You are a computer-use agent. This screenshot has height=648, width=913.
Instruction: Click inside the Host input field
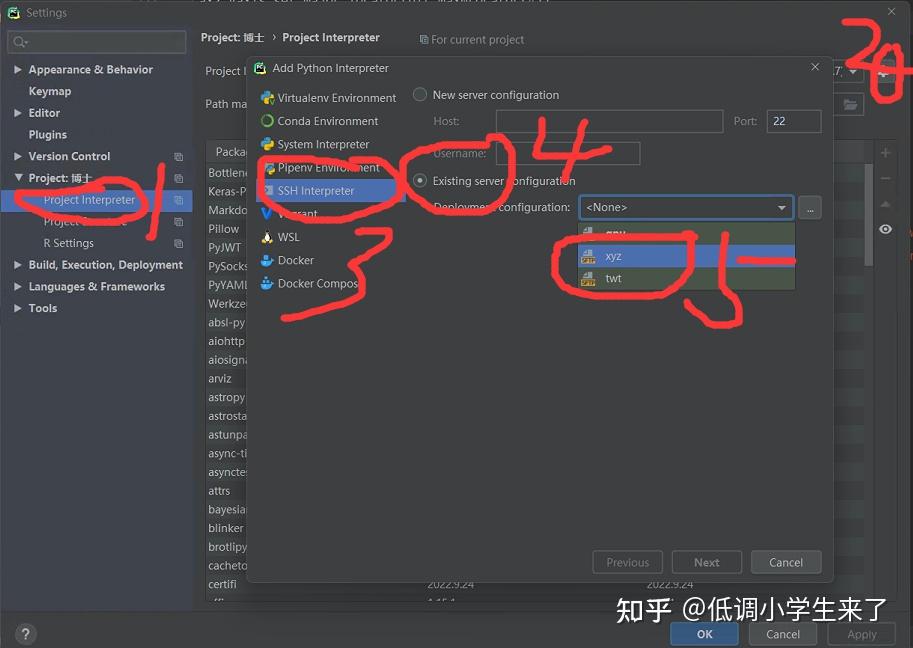pos(609,120)
